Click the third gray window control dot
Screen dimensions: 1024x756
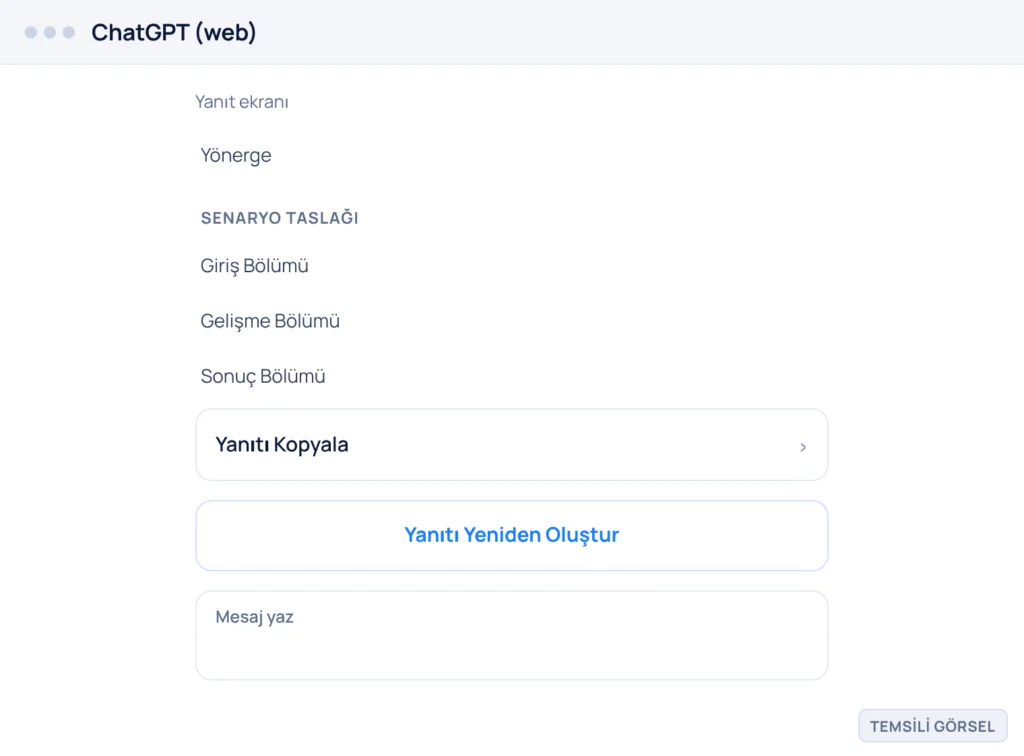[69, 32]
